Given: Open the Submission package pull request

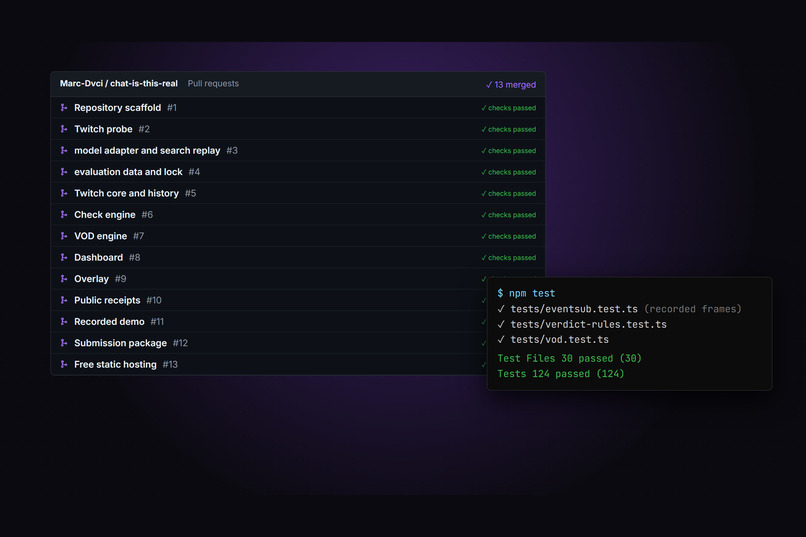Looking at the screenshot, I should [120, 343].
